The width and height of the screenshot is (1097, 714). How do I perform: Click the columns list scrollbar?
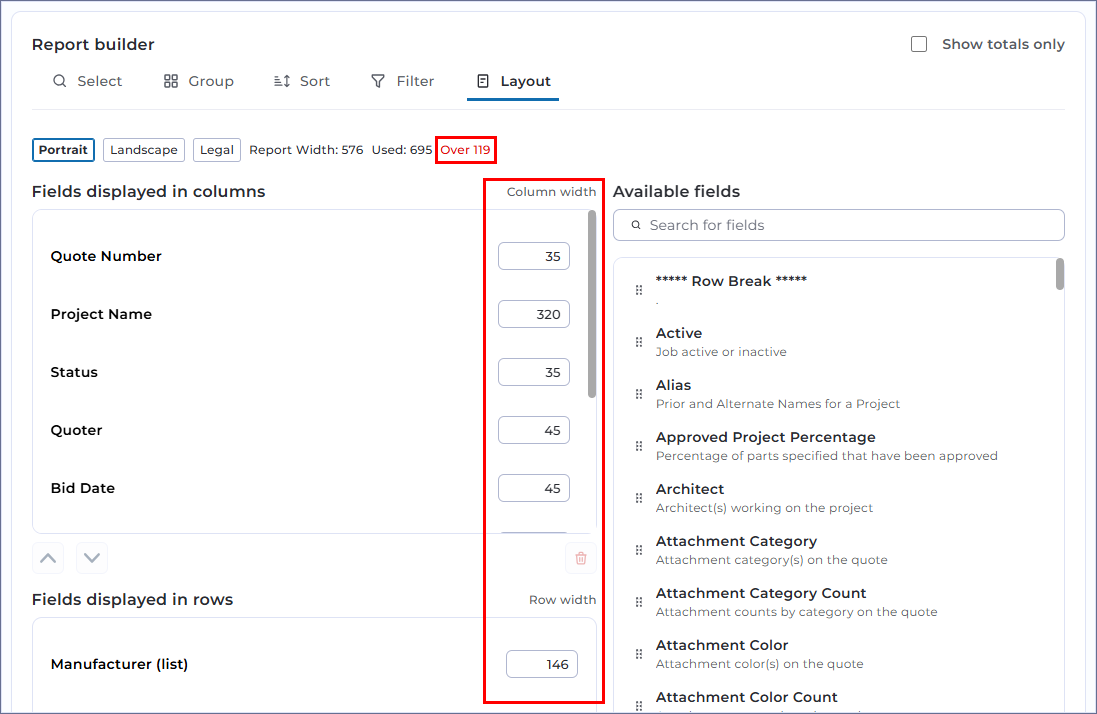pos(592,304)
